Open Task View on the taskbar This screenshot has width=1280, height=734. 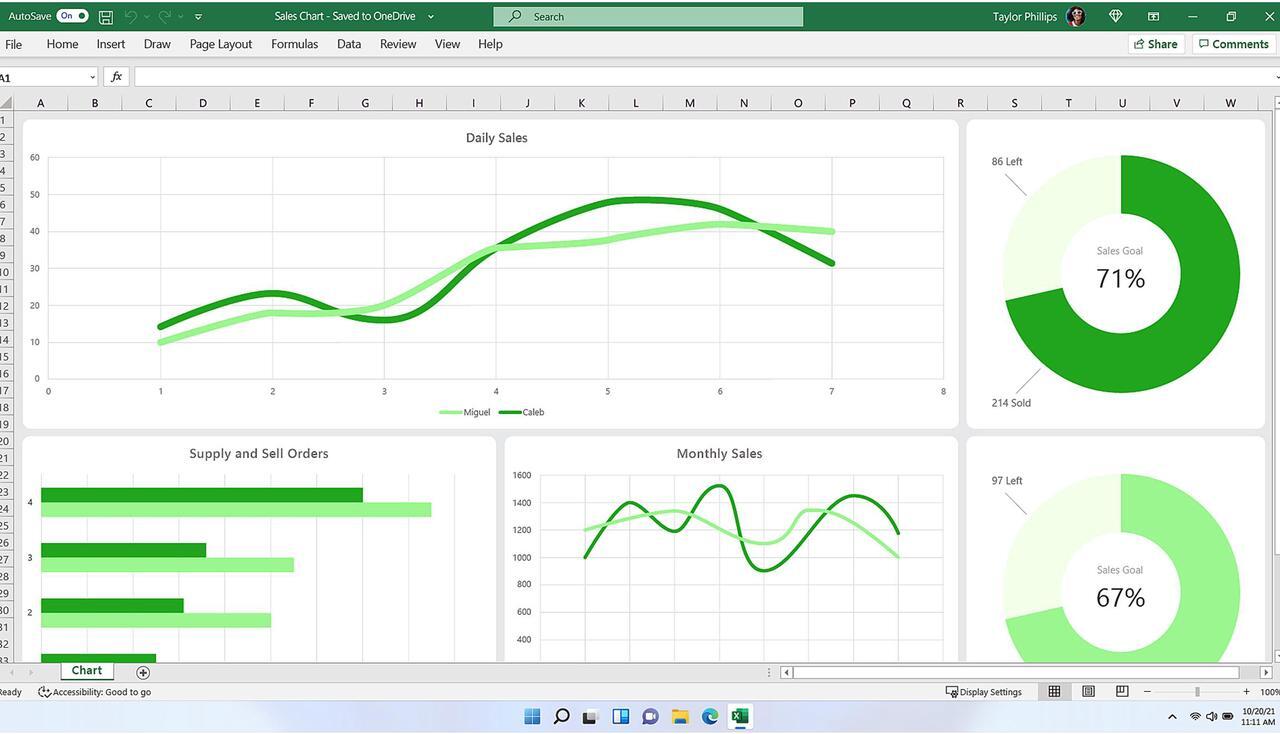(591, 716)
